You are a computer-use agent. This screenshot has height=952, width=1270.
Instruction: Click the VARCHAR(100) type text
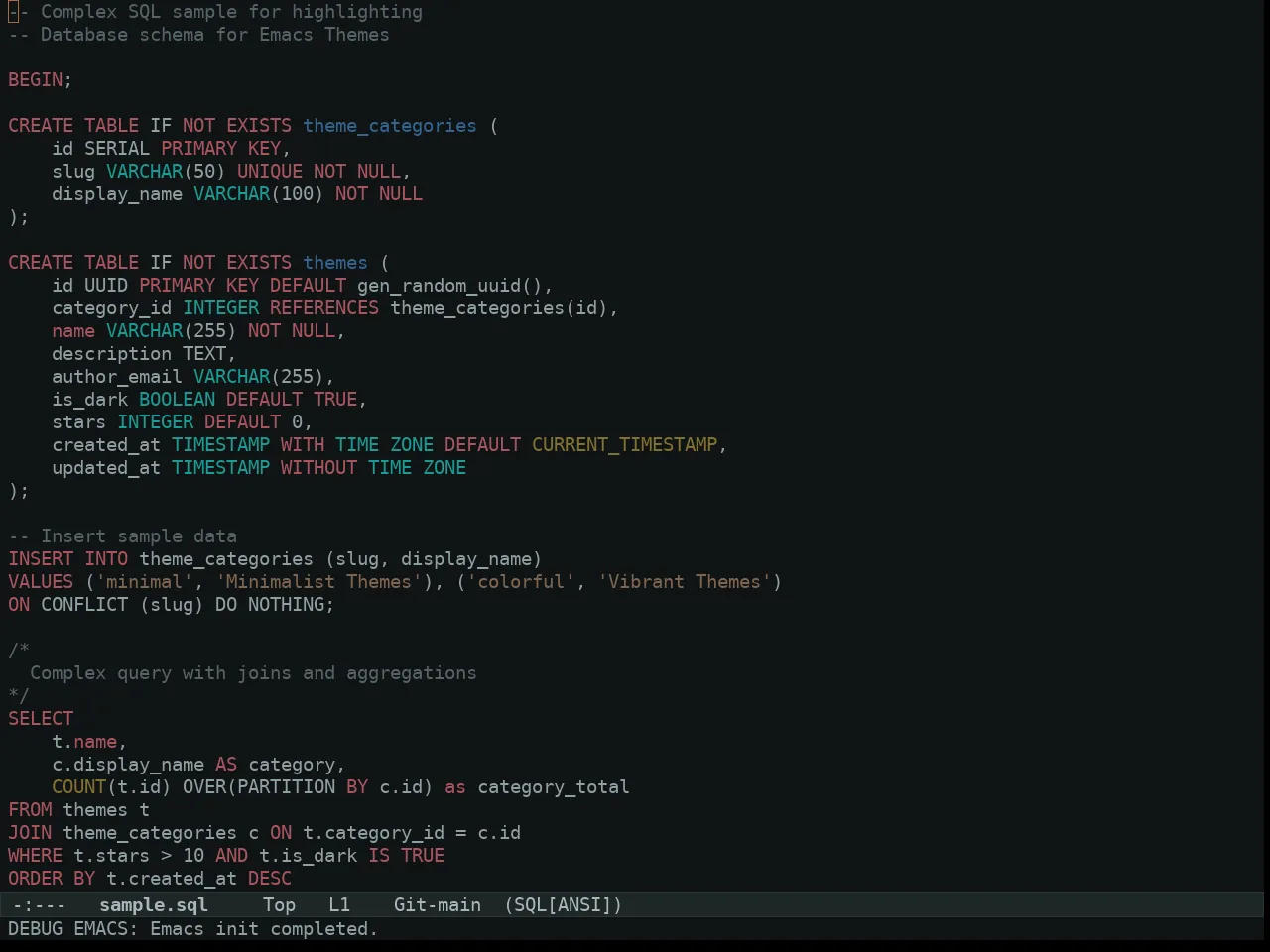pos(259,194)
